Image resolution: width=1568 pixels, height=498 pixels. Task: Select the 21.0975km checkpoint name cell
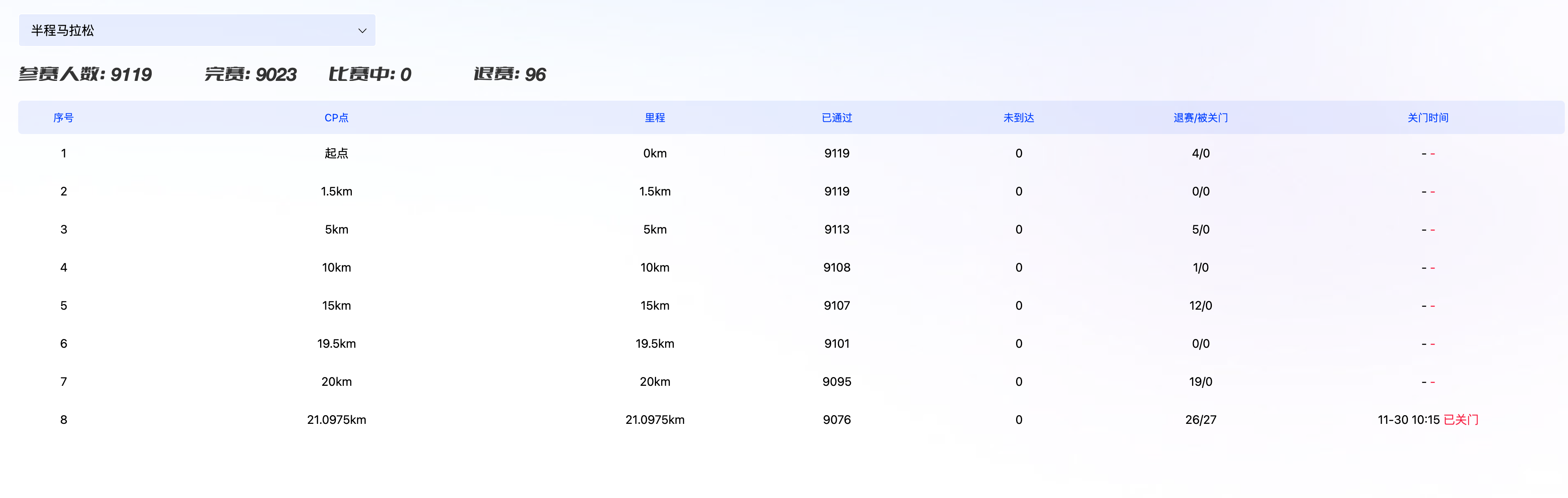click(x=336, y=419)
